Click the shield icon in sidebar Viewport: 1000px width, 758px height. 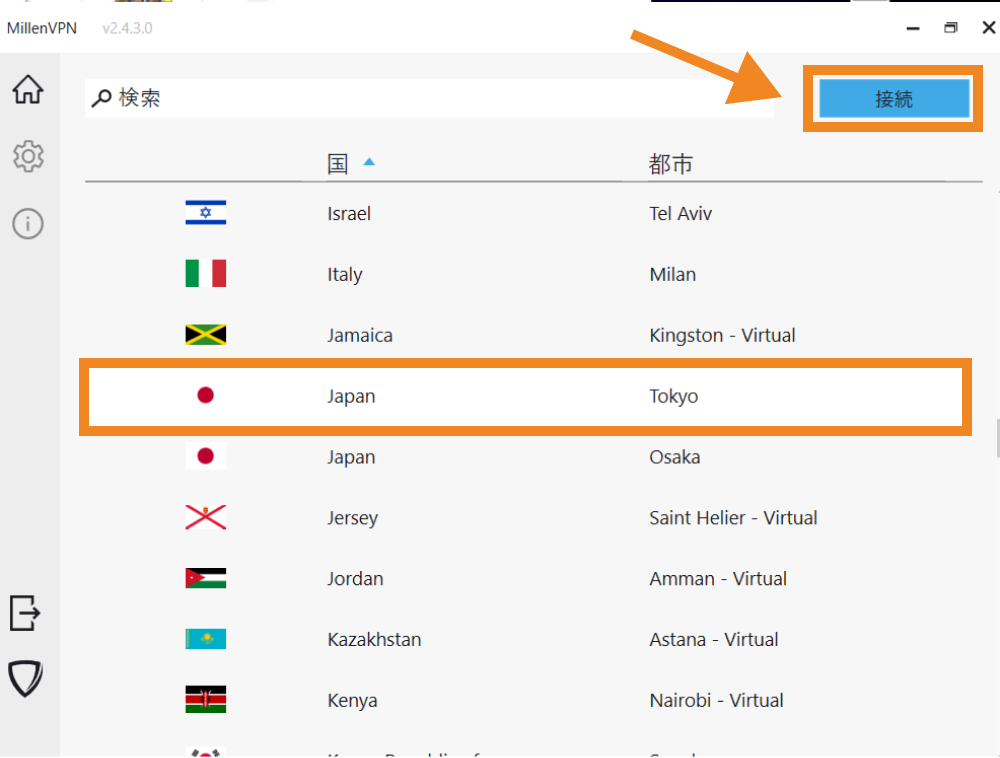point(26,678)
